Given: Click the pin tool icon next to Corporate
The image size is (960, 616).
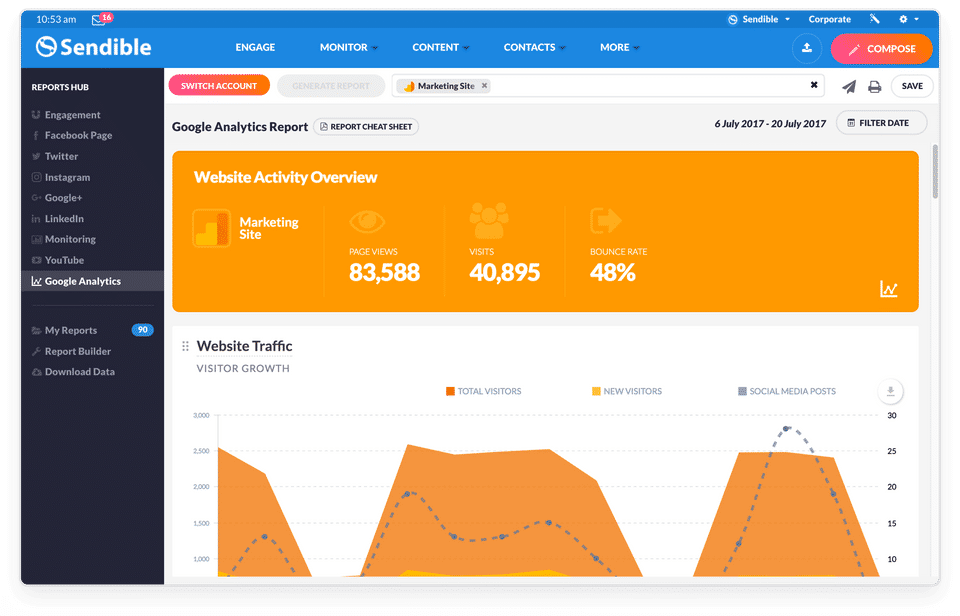Looking at the screenshot, I should [x=874, y=19].
